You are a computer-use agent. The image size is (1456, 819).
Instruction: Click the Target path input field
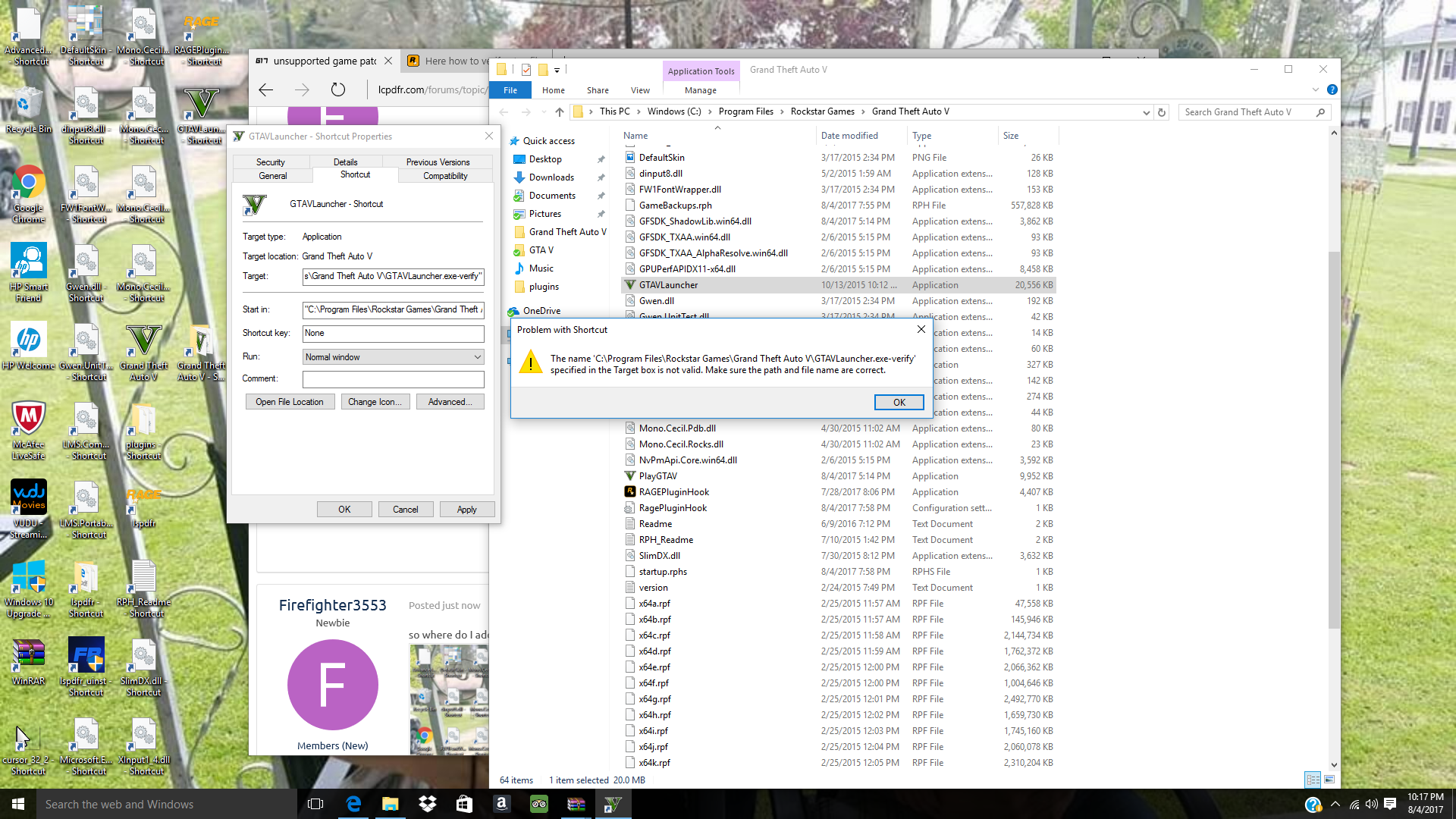coord(393,276)
